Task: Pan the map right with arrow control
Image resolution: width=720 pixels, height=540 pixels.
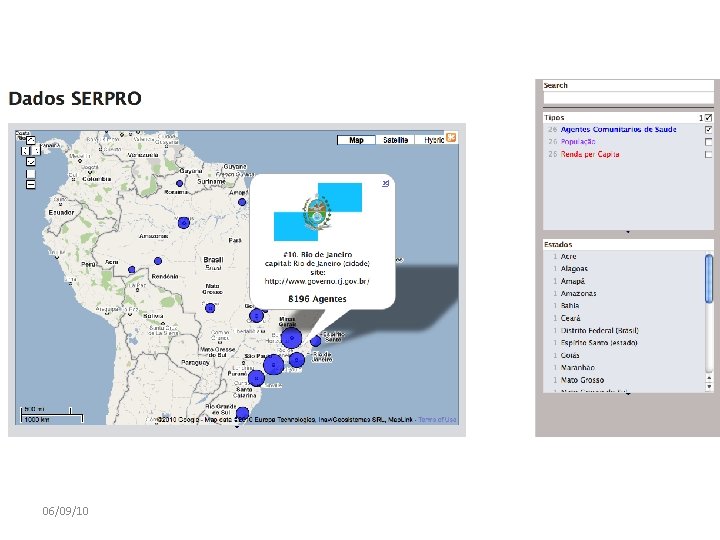Action: pos(36,151)
